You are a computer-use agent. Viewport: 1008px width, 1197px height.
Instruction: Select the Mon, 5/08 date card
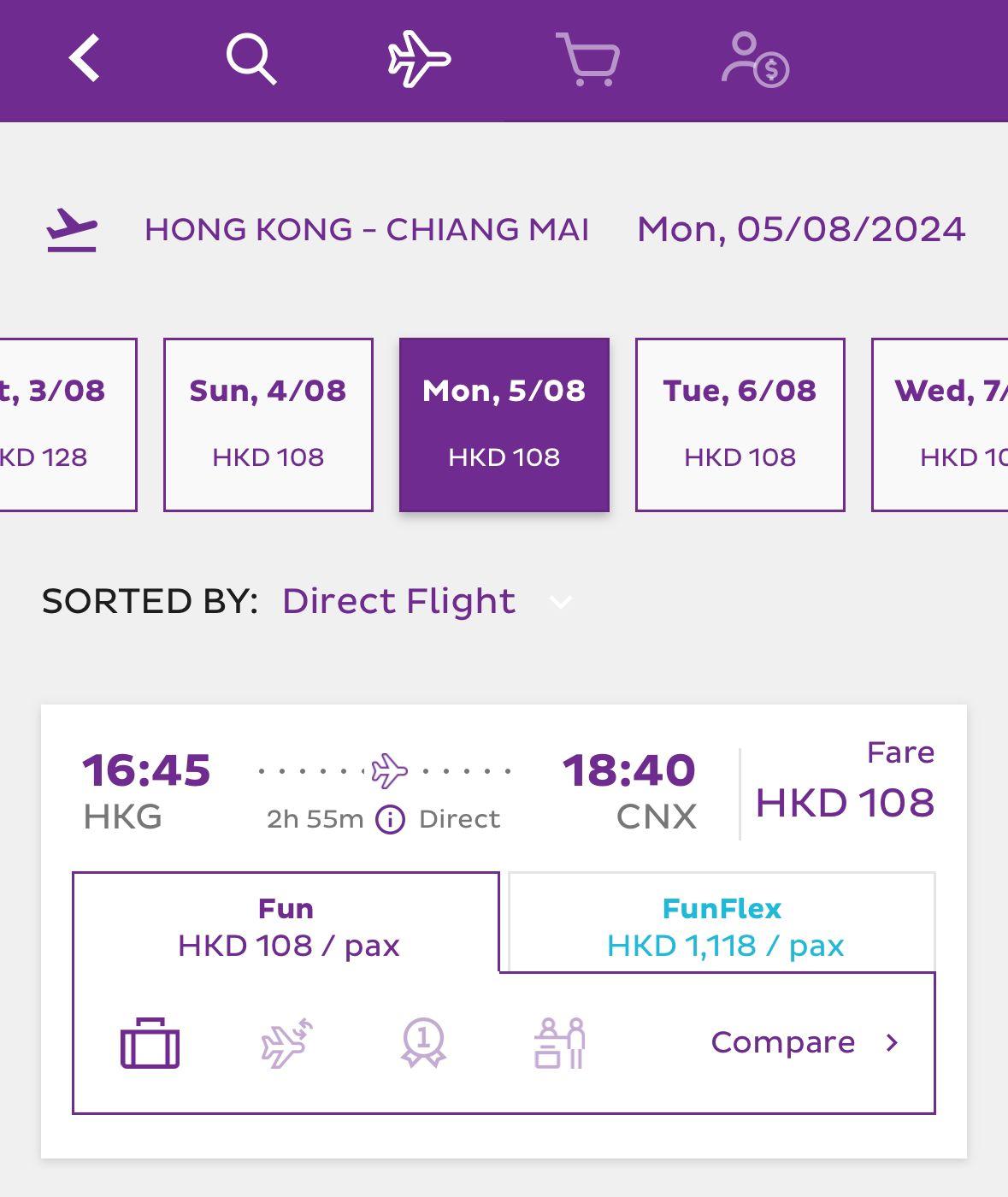click(504, 424)
